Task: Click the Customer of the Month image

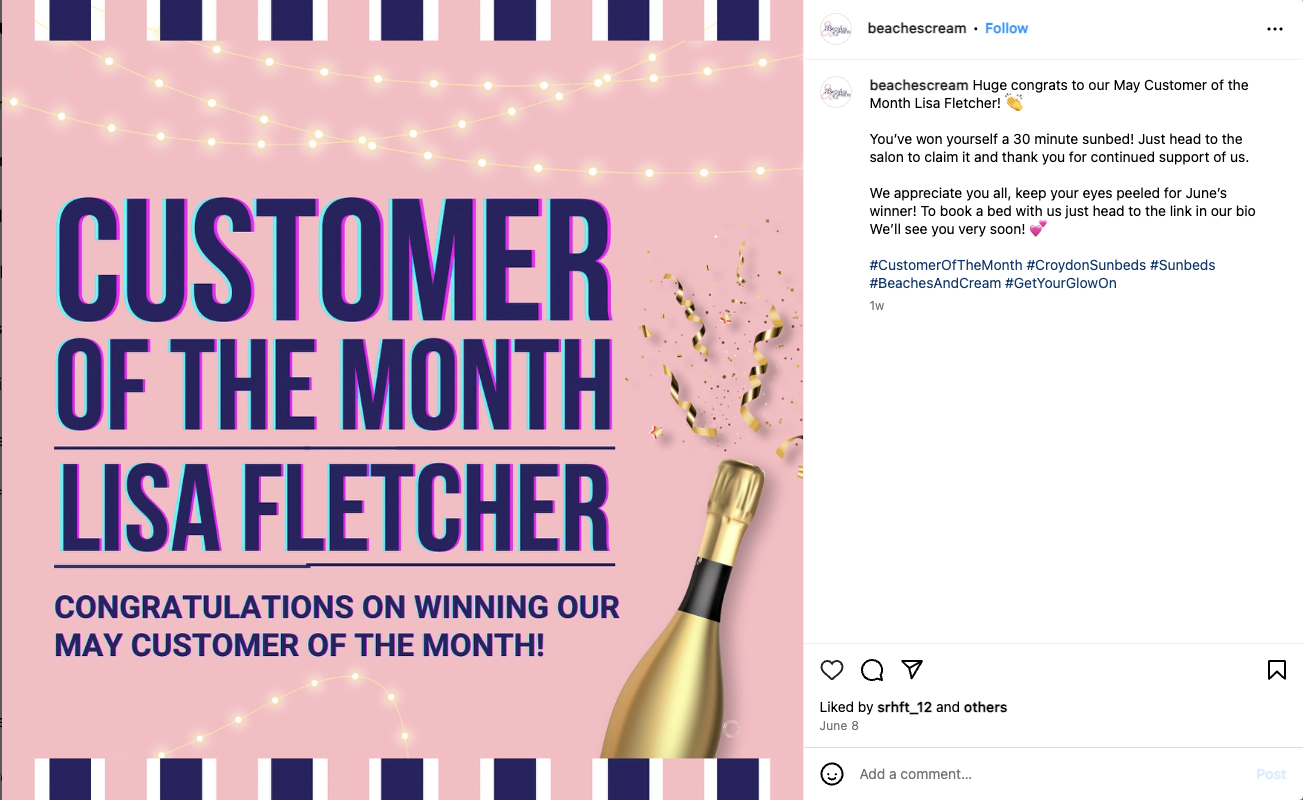Action: pos(402,400)
